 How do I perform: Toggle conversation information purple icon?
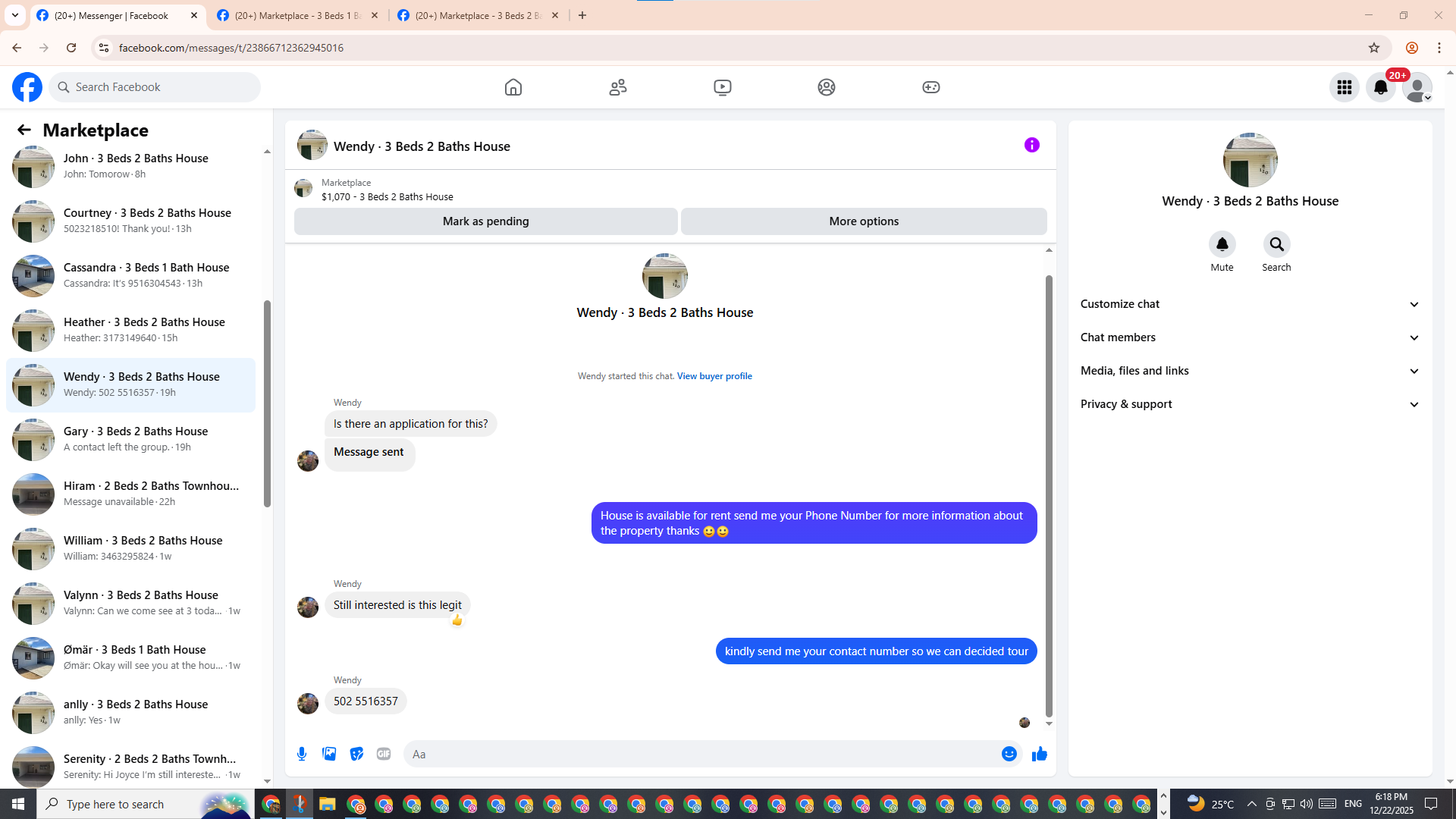1031,145
